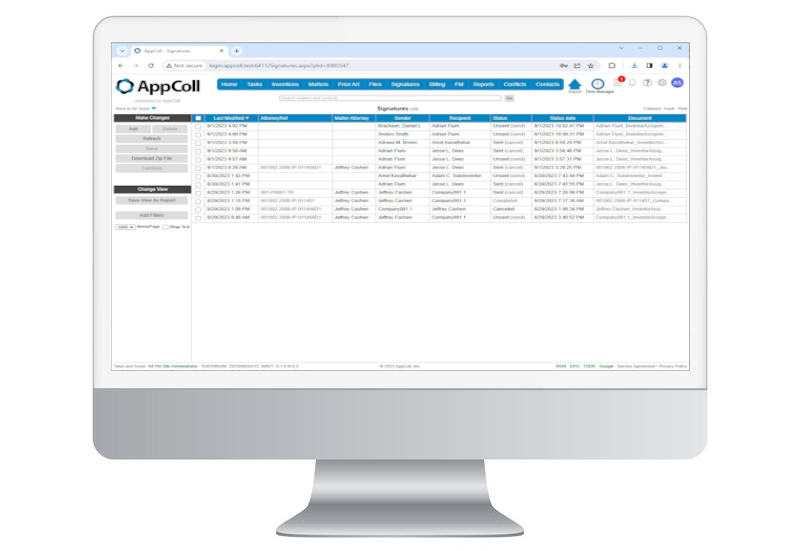Click the Refresh button in Make Changes
Image resolution: width=800 pixels, height=551 pixels.
152,139
